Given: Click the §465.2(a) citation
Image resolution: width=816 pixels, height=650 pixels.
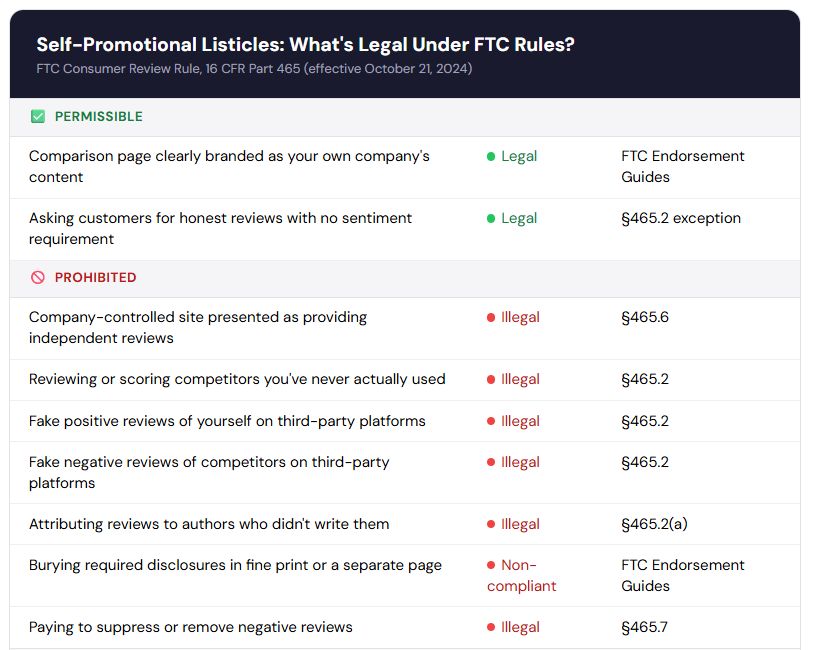Looking at the screenshot, I should (x=655, y=524).
